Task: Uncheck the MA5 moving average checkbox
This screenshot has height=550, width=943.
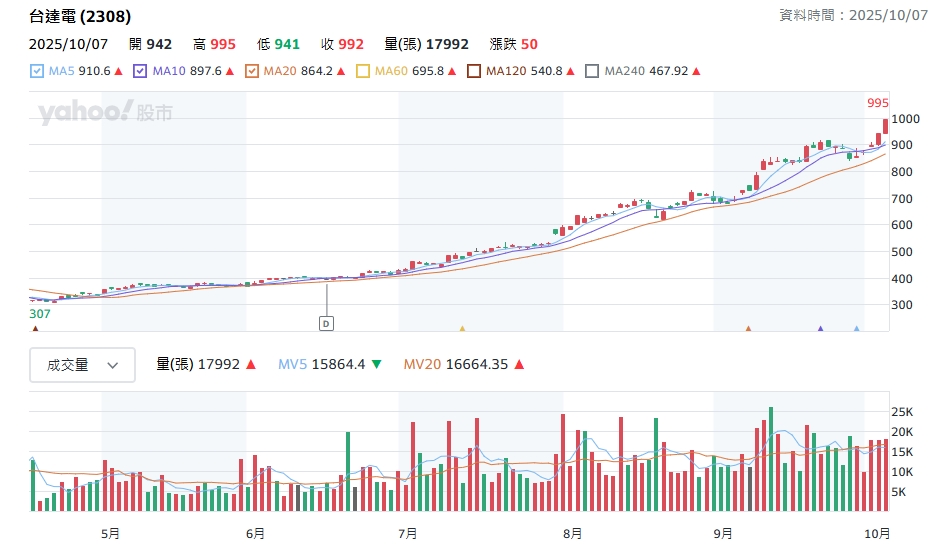Action: tap(37, 71)
